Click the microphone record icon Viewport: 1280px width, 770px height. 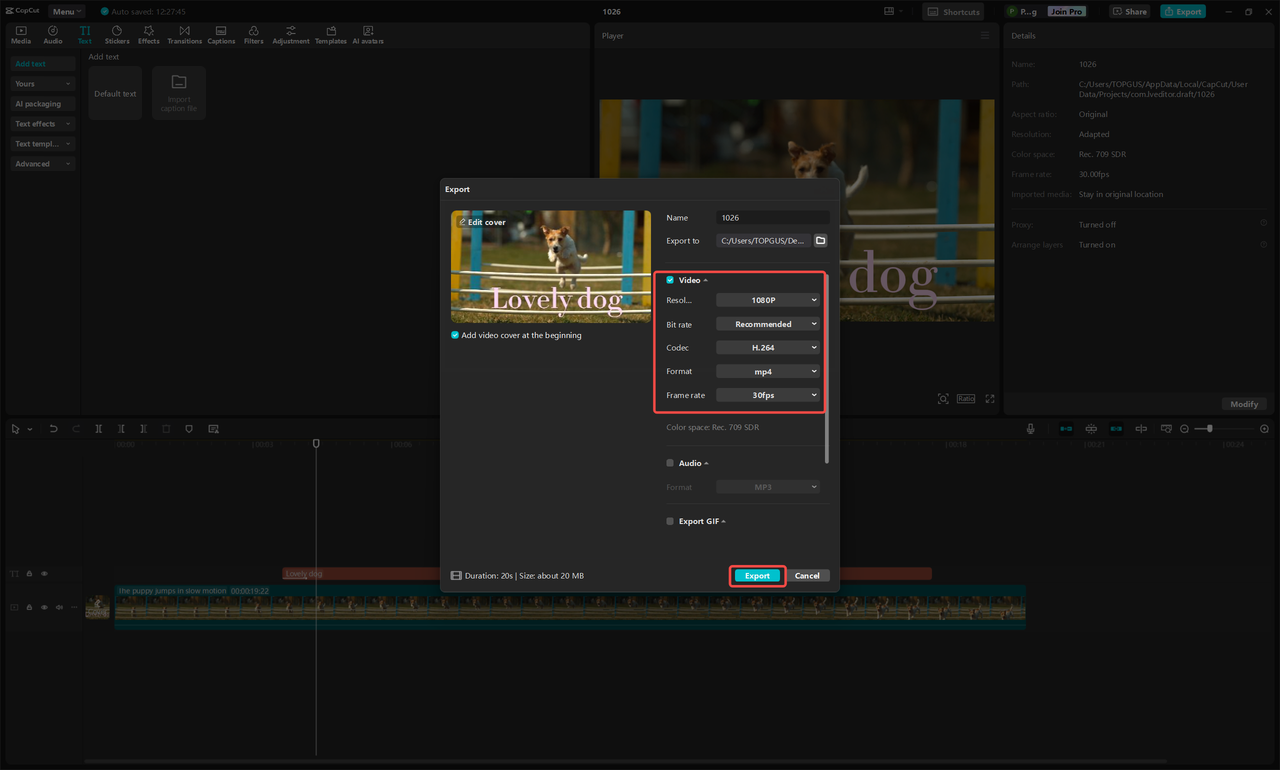pos(1030,429)
